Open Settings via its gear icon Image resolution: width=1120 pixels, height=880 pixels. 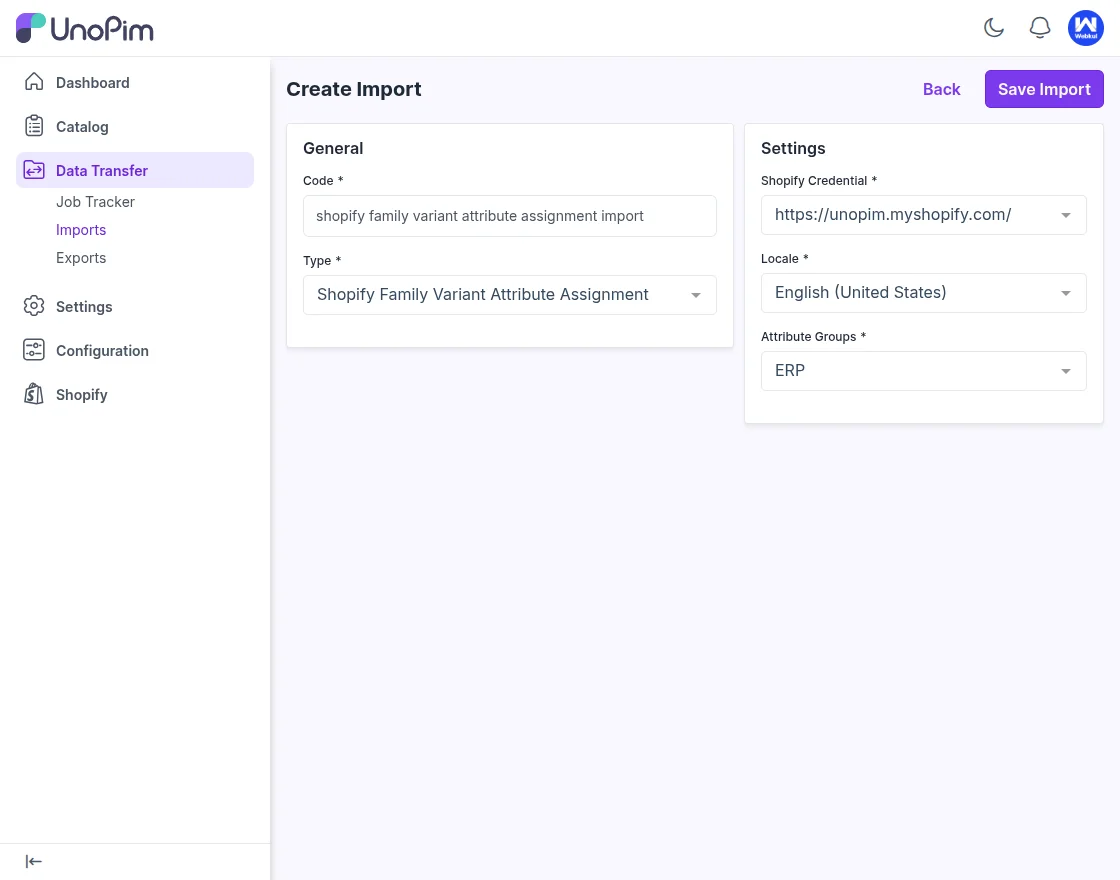(x=34, y=307)
